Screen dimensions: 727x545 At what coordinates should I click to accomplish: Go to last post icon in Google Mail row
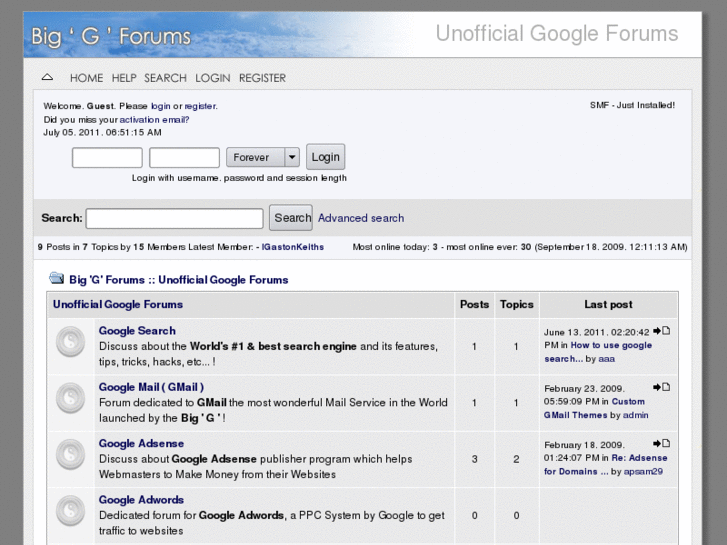(x=662, y=387)
